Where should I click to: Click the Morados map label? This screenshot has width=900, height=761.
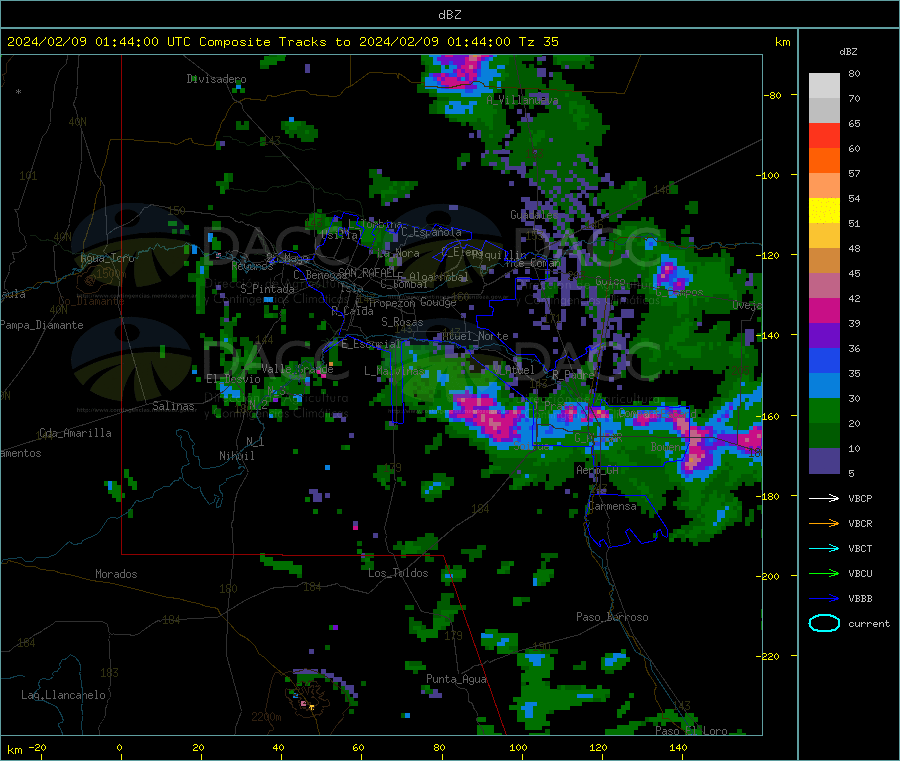coord(116,574)
